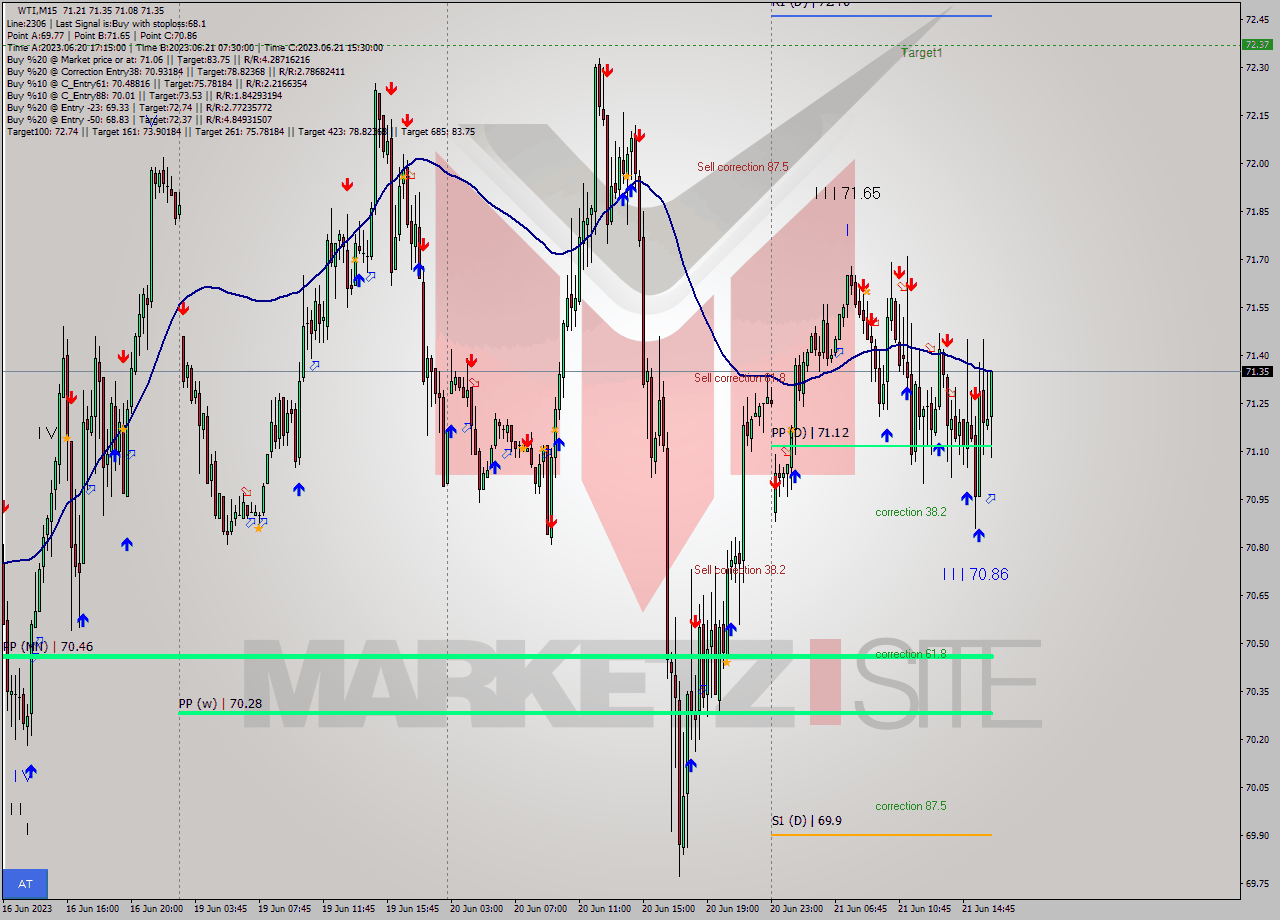
Task: Click the 20 Jun 19:00 time label
Action: 732,909
